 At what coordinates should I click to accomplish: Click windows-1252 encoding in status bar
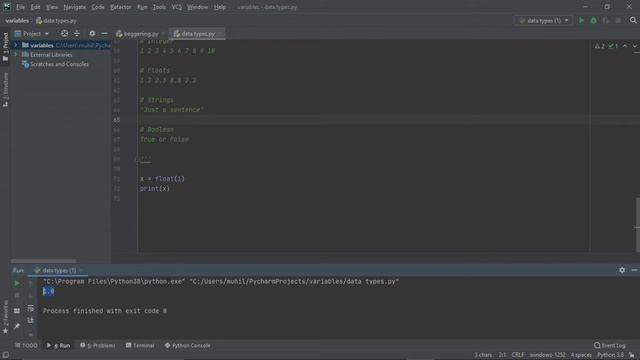(x=548, y=355)
